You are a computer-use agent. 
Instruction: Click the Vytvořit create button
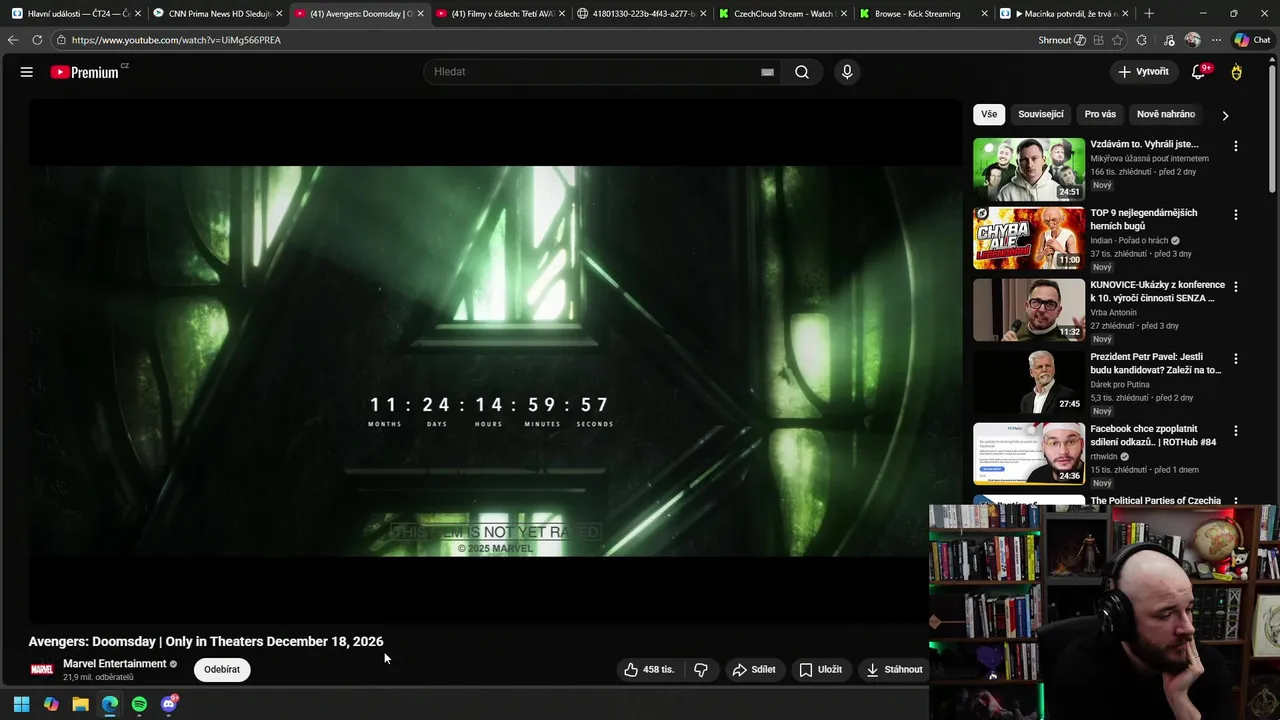[1143, 72]
